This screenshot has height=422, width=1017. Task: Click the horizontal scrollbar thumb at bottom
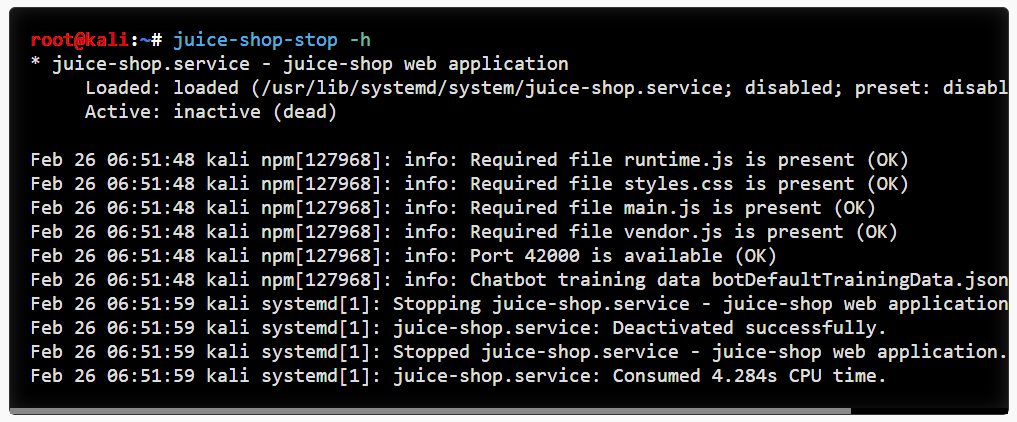(430, 410)
